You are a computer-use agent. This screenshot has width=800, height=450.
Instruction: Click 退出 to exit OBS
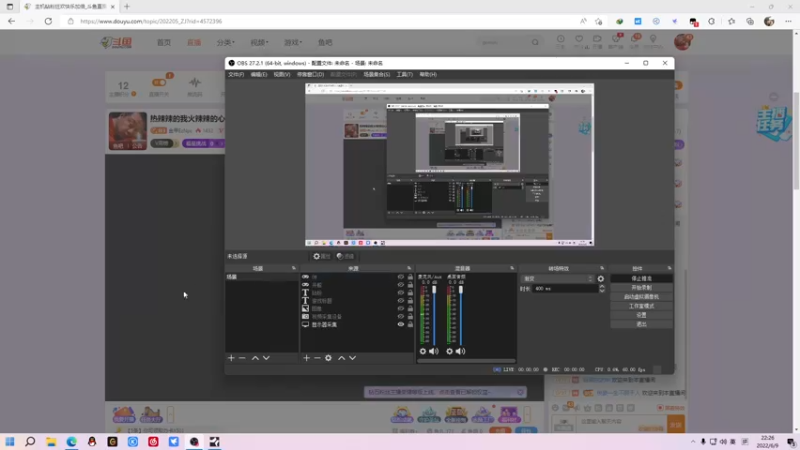pos(641,324)
